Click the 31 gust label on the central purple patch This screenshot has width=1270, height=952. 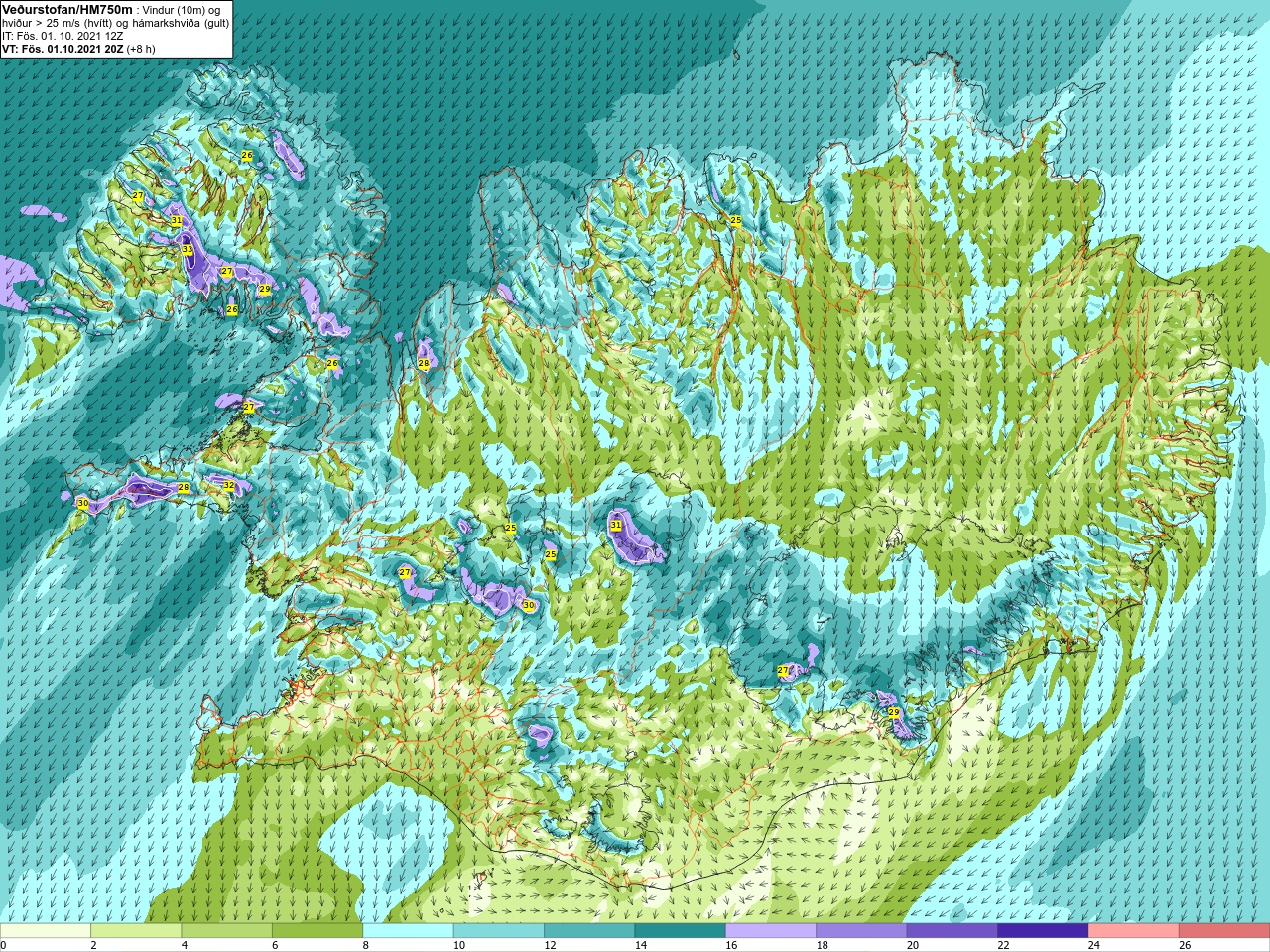[615, 525]
